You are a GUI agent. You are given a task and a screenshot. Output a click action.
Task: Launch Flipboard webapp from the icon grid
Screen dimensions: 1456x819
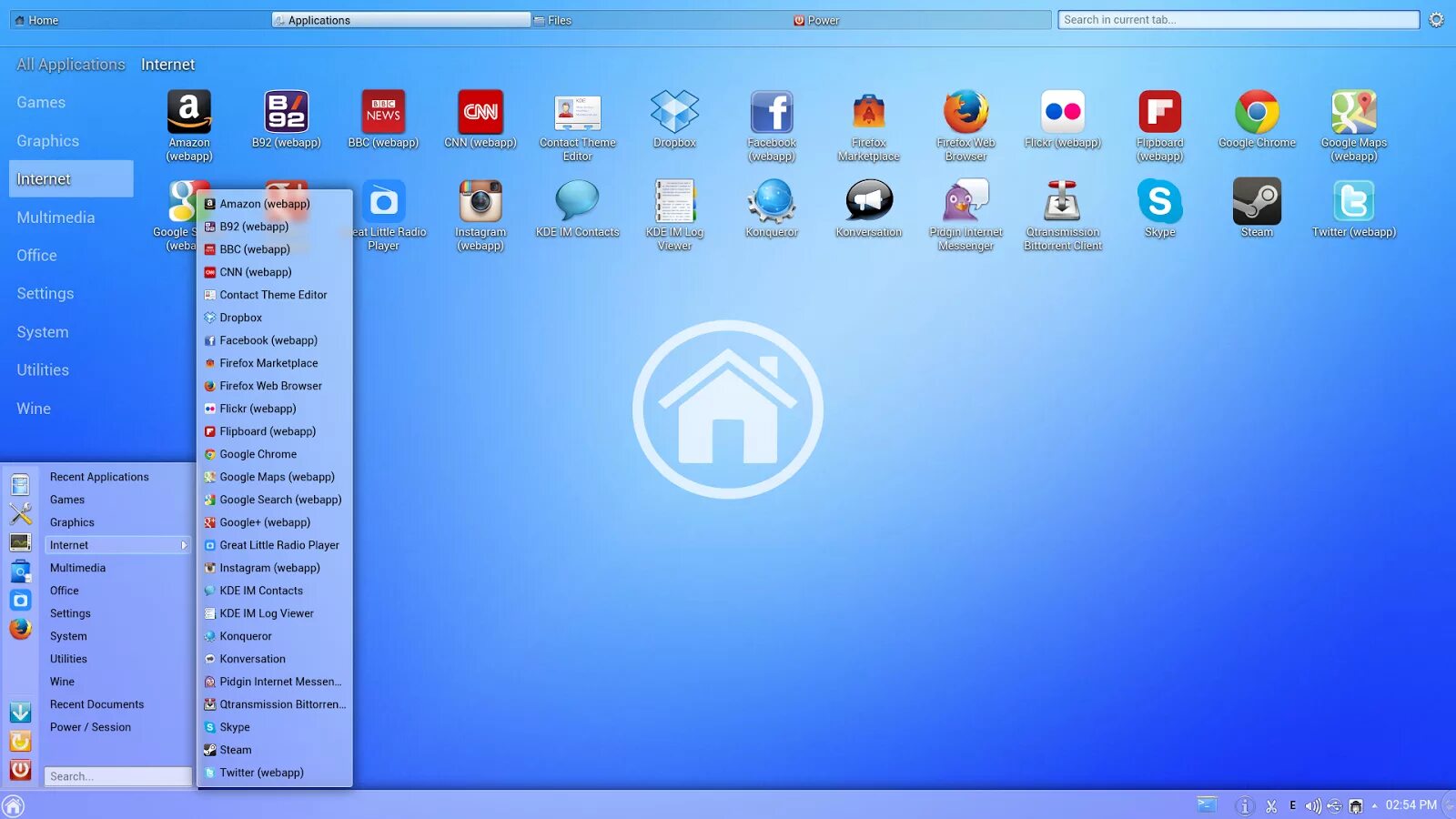(x=1160, y=112)
